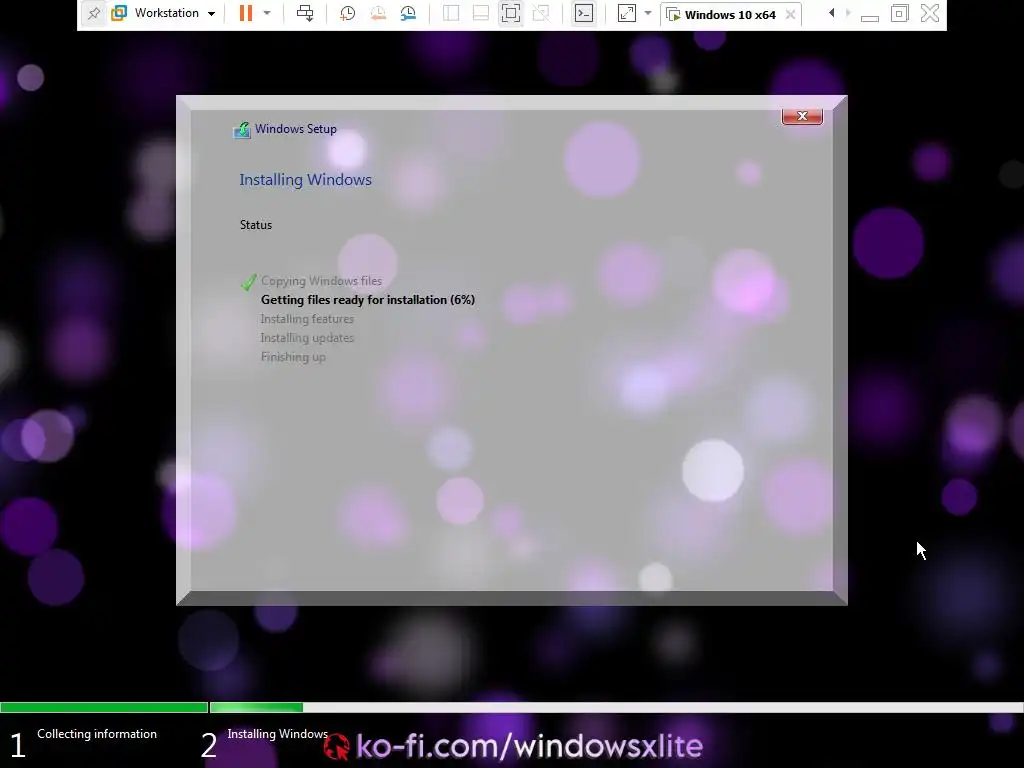Go to the next tab arrow
Image resolution: width=1024 pixels, height=768 pixels.
pyautogui.click(x=848, y=13)
